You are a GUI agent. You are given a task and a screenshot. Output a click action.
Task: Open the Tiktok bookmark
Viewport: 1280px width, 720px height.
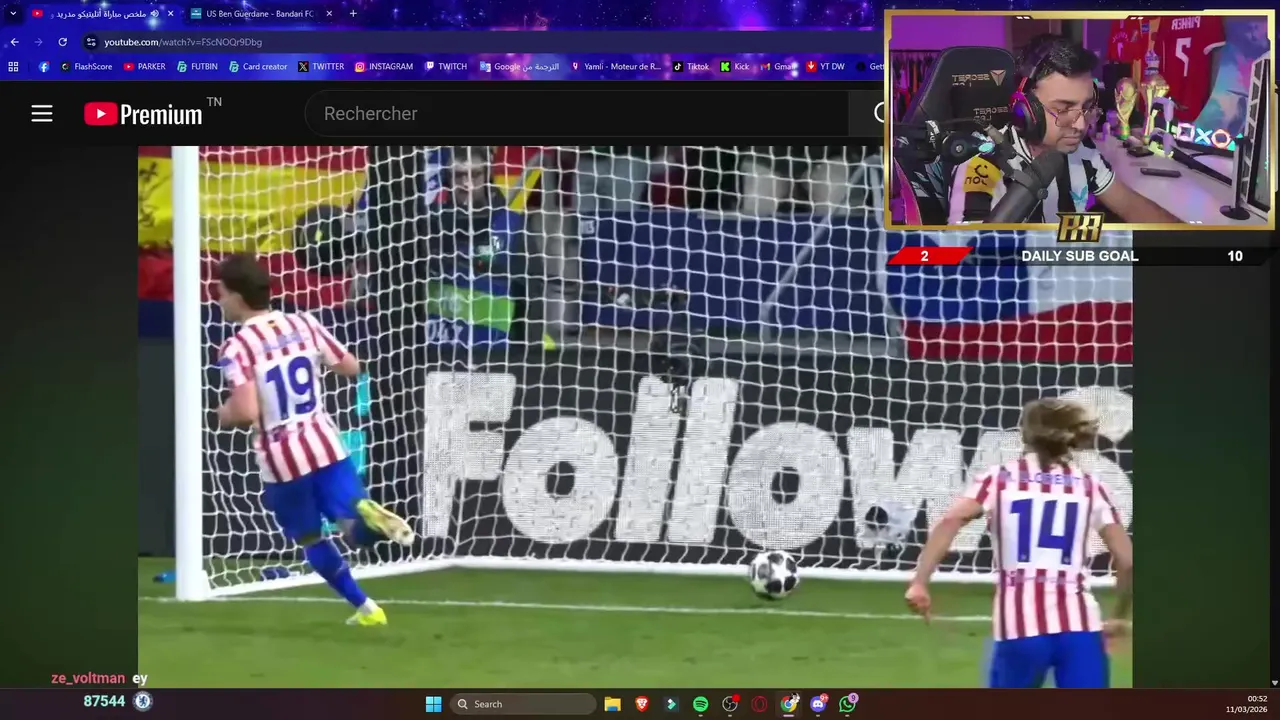coord(691,67)
